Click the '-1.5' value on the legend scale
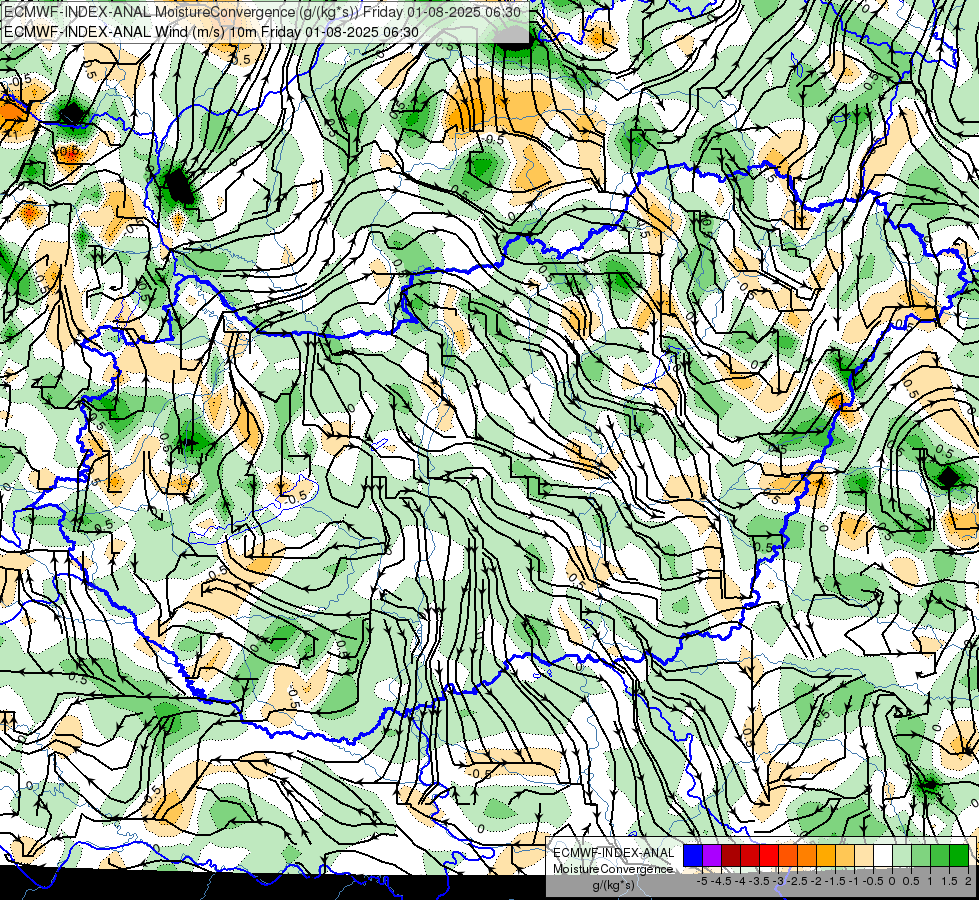Viewport: 979px width, 900px height. point(835,881)
